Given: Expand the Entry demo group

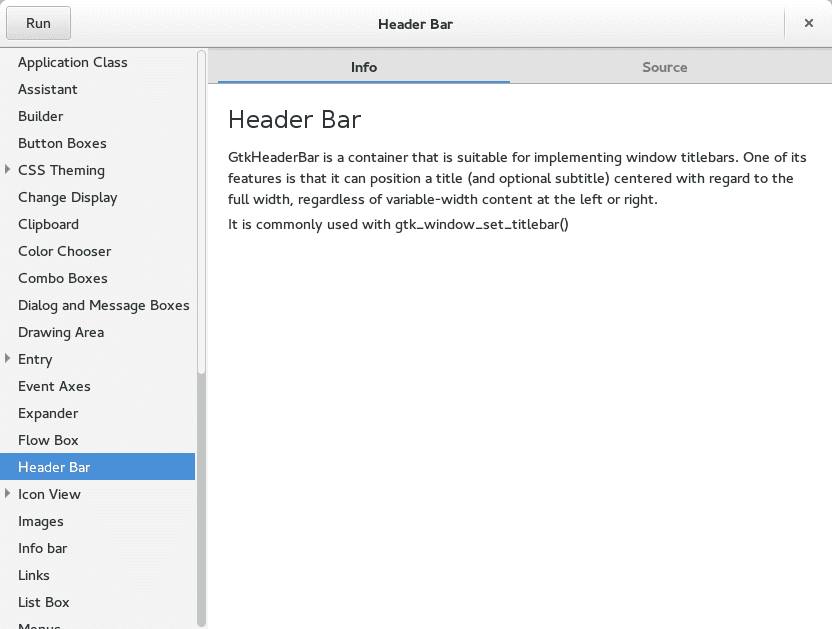Looking at the screenshot, I should point(8,359).
